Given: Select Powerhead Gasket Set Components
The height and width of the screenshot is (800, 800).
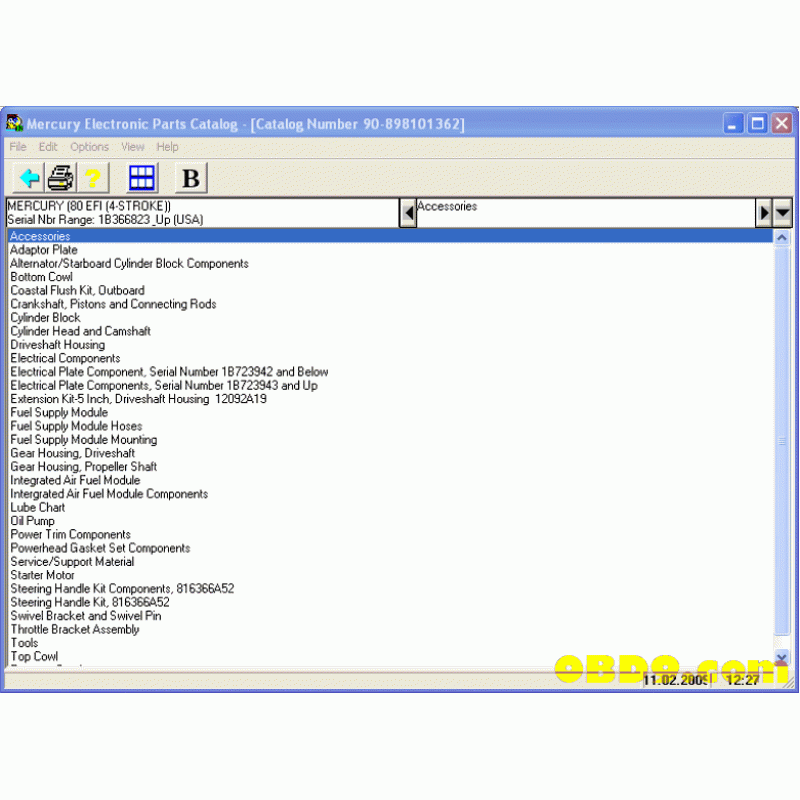Looking at the screenshot, I should [101, 548].
